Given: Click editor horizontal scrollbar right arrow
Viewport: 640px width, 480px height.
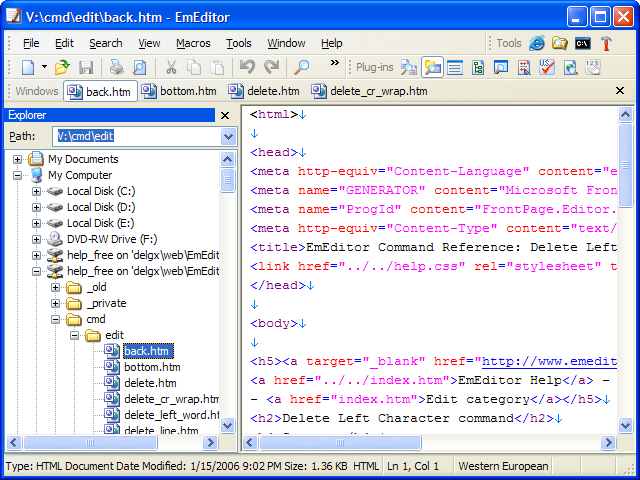Looking at the screenshot, I should point(608,442).
